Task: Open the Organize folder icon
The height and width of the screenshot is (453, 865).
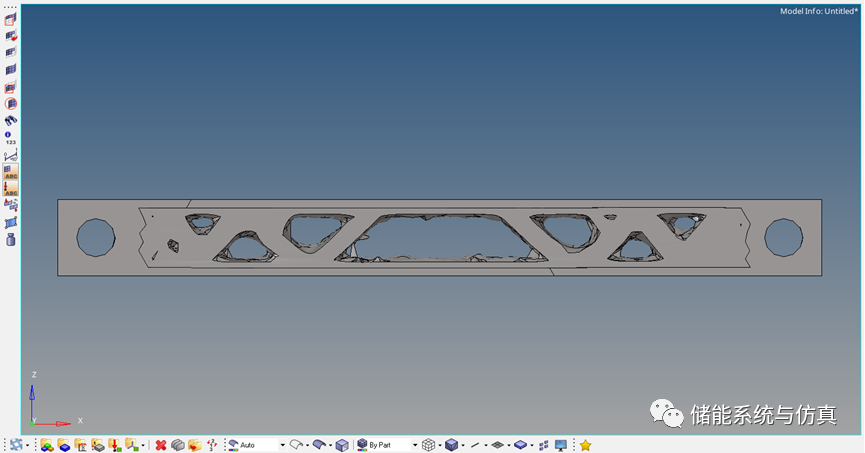Action: tap(195, 445)
